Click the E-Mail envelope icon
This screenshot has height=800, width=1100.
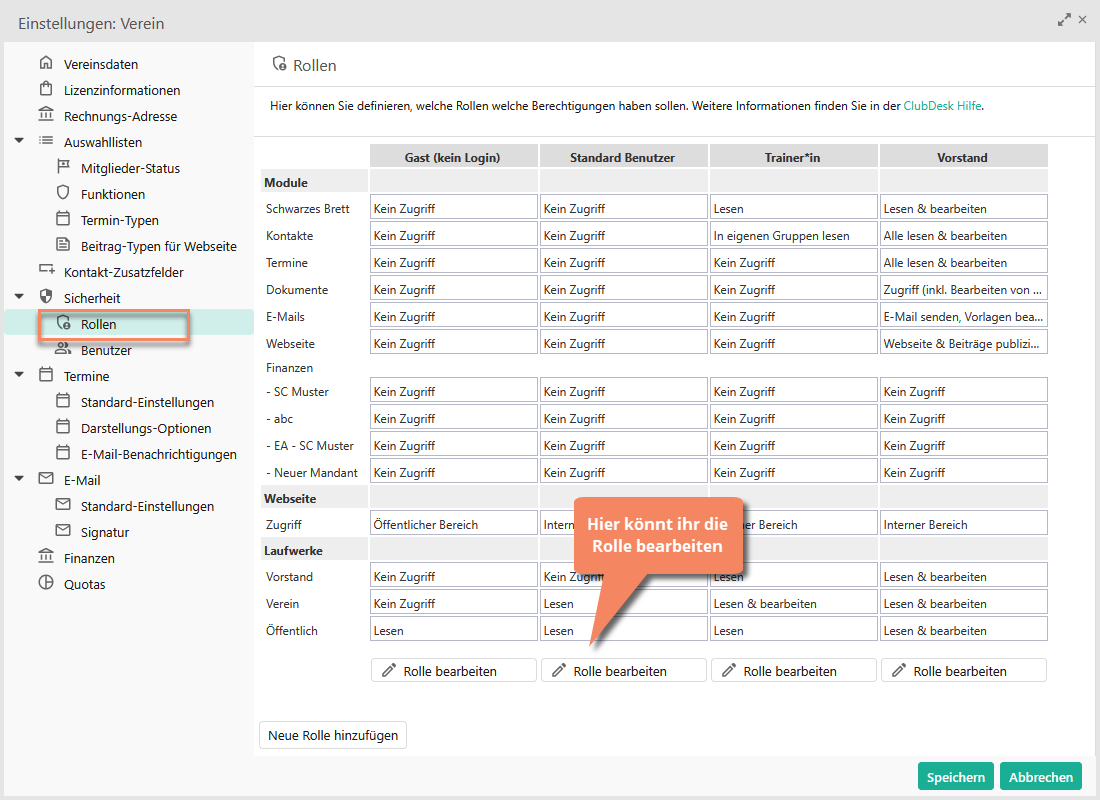(46, 479)
